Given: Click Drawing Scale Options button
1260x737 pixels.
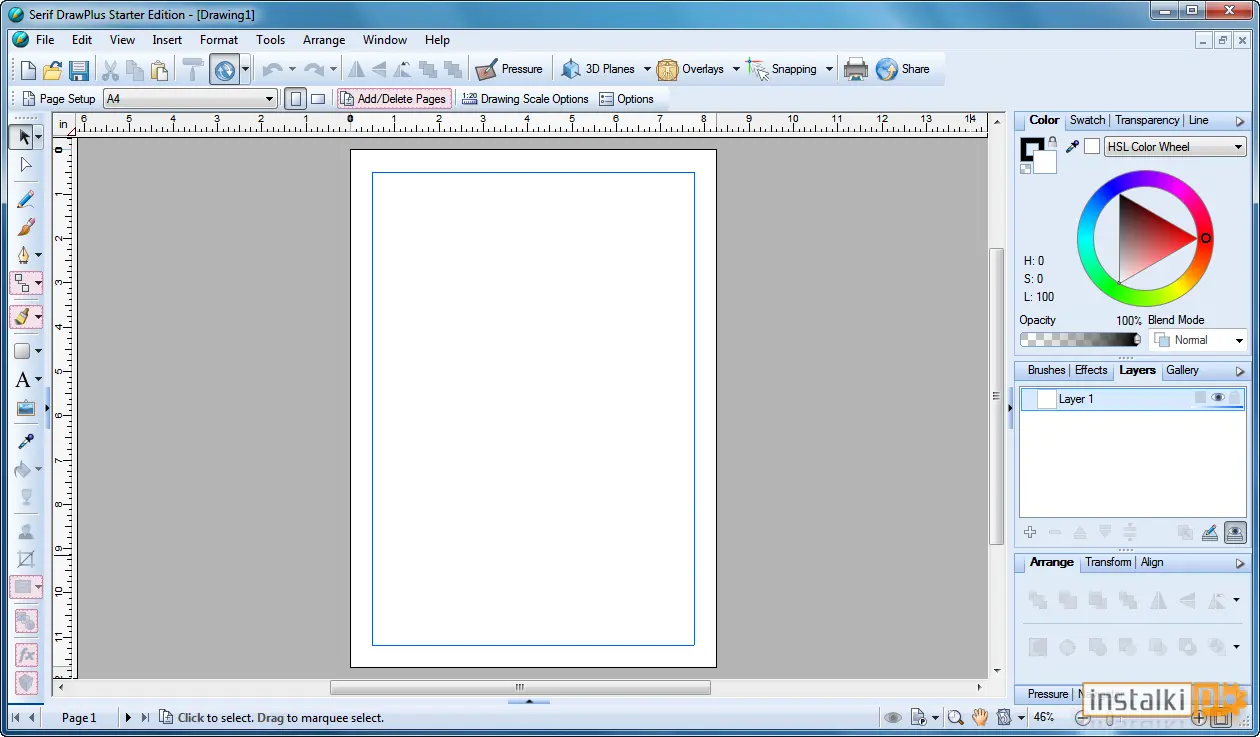Looking at the screenshot, I should (525, 99).
